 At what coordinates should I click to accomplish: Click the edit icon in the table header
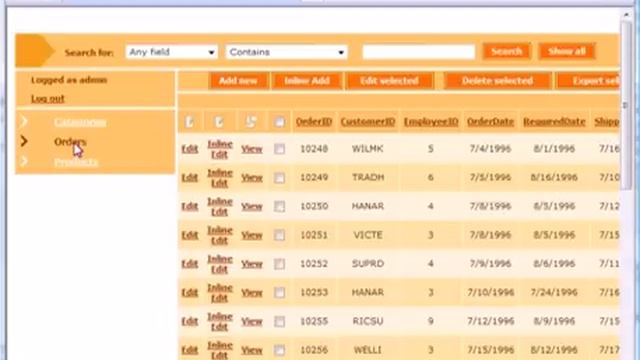[x=189, y=122]
